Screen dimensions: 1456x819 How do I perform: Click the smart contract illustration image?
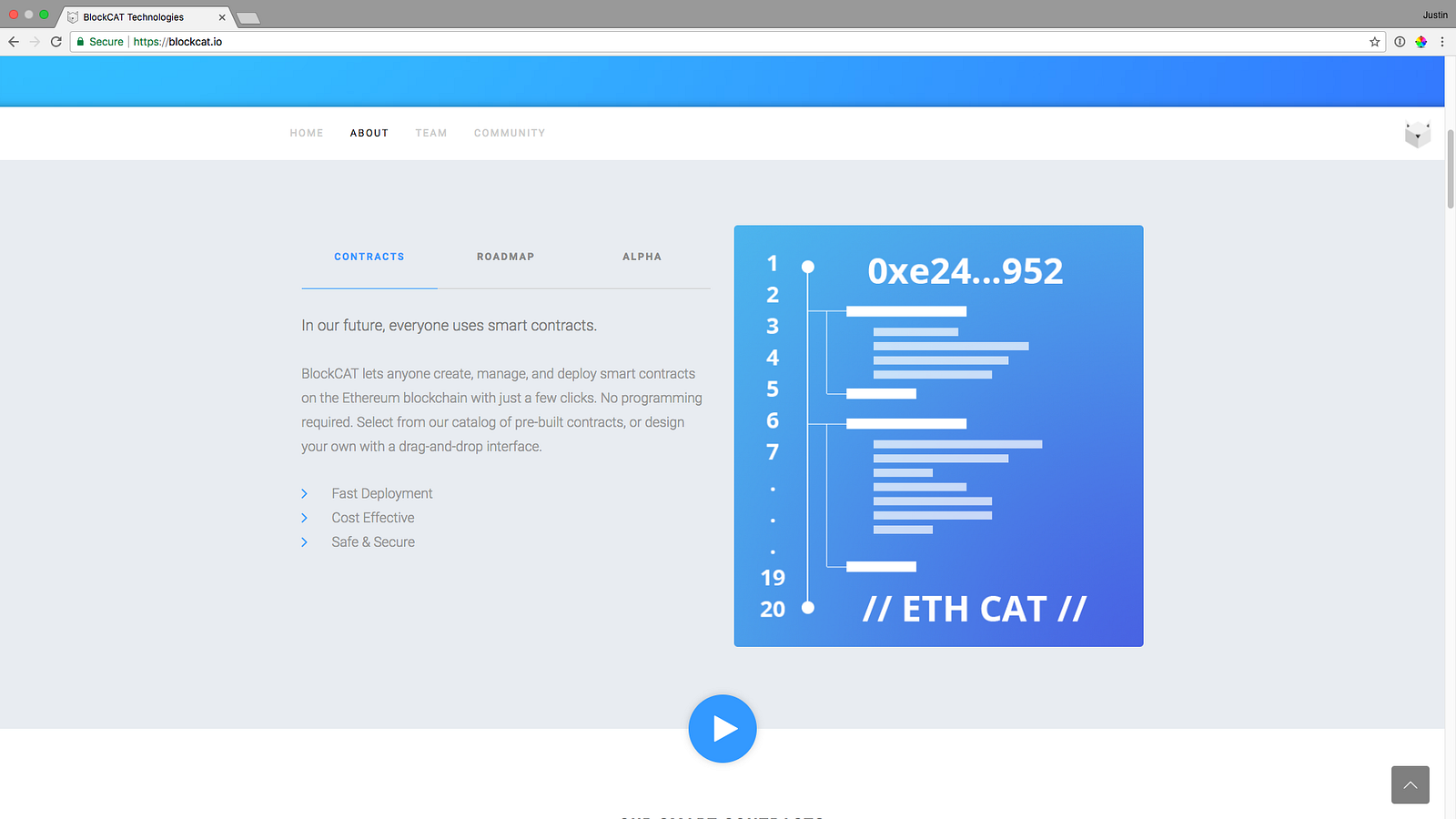939,436
